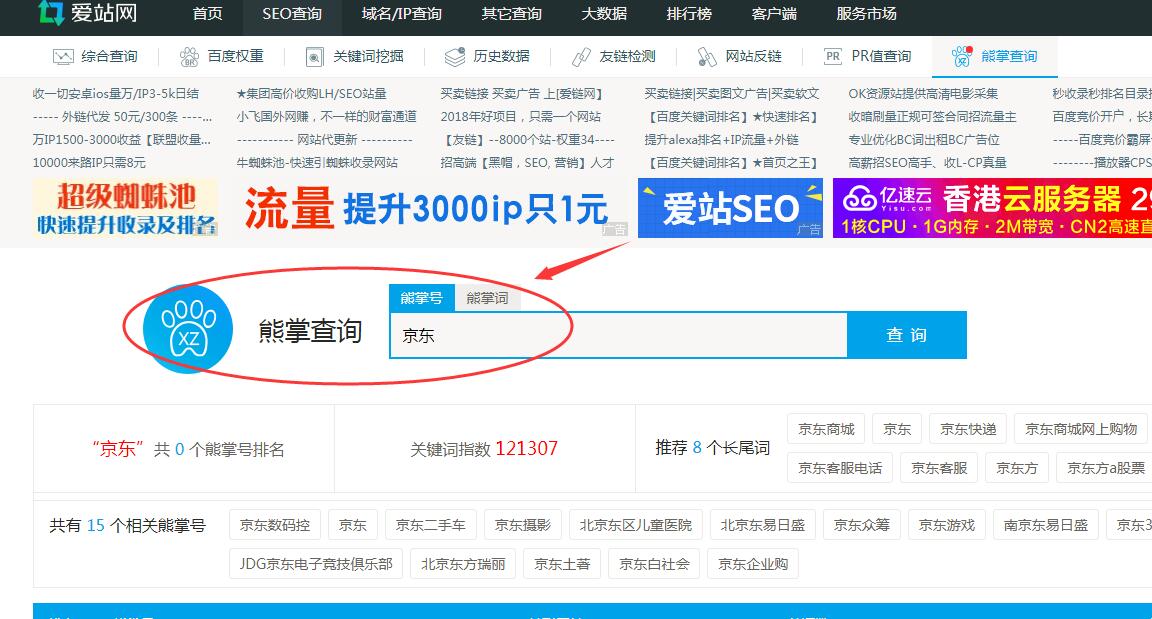Open the 京东白社会 related account
This screenshot has width=1152, height=619.
pos(654,564)
